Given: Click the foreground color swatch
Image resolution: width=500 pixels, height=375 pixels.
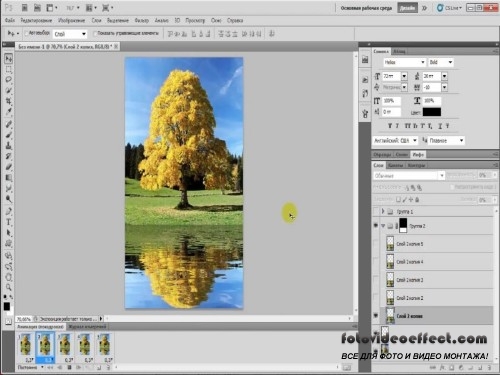Looking at the screenshot, I should tap(6, 306).
